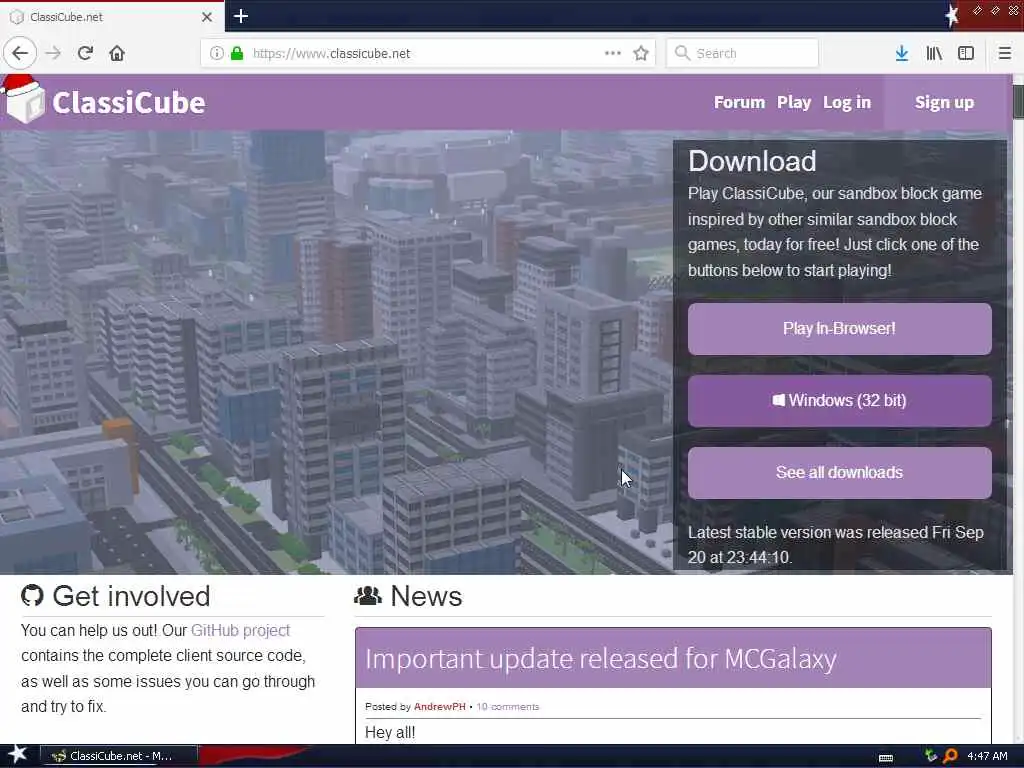Toggle the sidebar view icon
The height and width of the screenshot is (768, 1024).
click(x=966, y=53)
